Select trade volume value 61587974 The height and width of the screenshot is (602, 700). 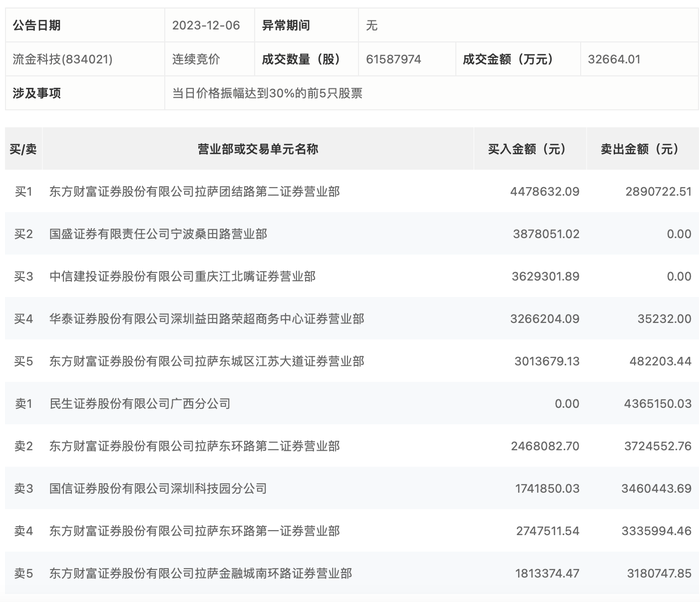pyautogui.click(x=393, y=59)
